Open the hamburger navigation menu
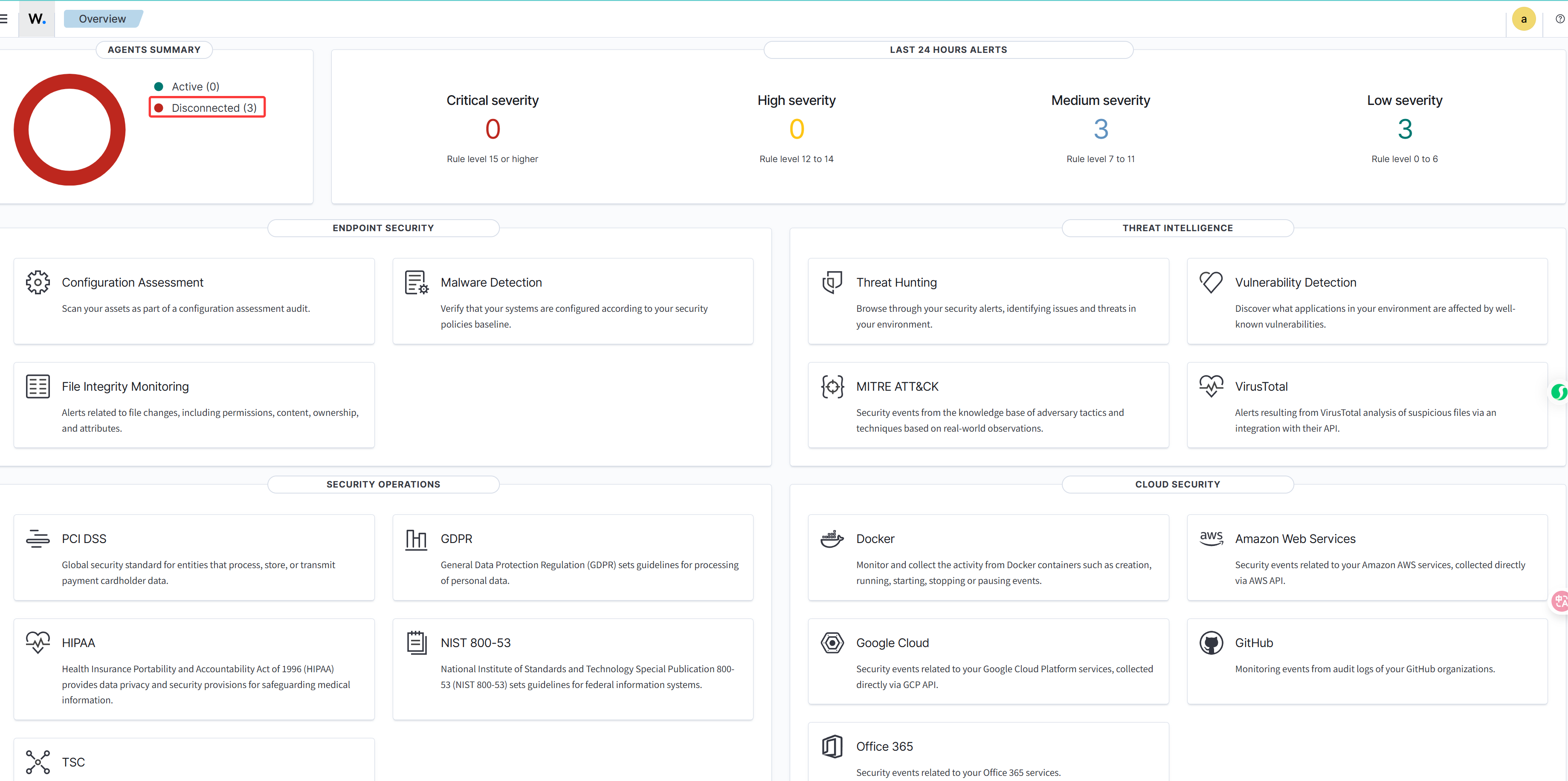 click(x=4, y=19)
